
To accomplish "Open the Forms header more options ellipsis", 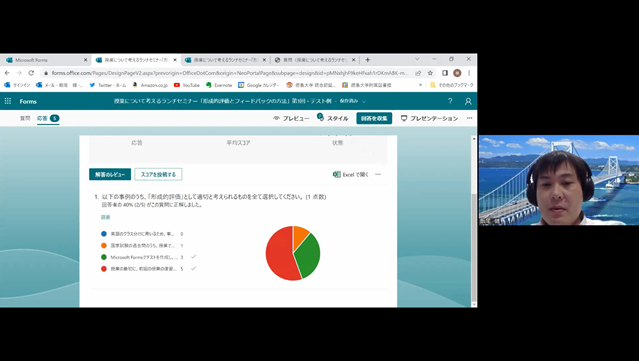I will coord(469,118).
